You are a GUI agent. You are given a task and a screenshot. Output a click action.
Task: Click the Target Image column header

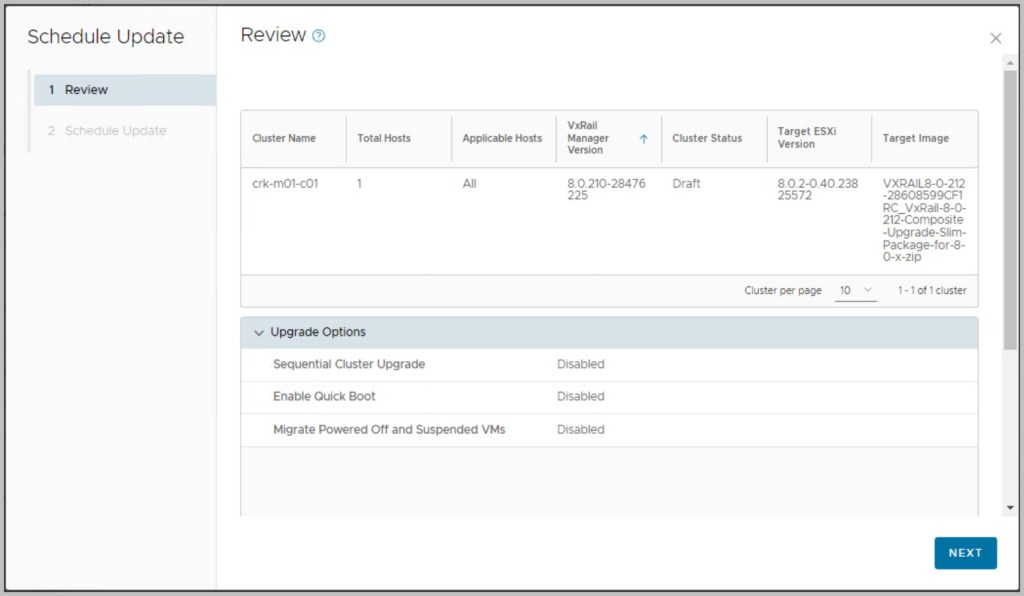pos(916,138)
